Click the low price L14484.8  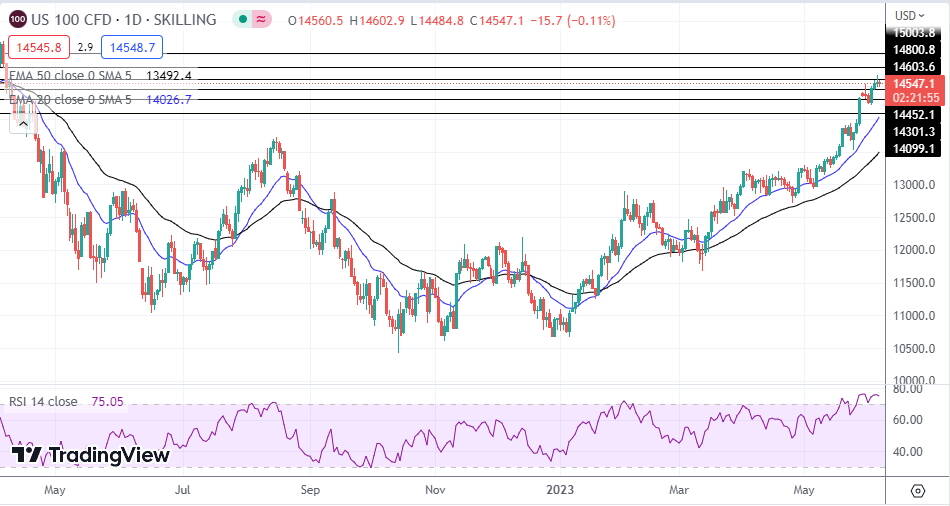point(437,21)
